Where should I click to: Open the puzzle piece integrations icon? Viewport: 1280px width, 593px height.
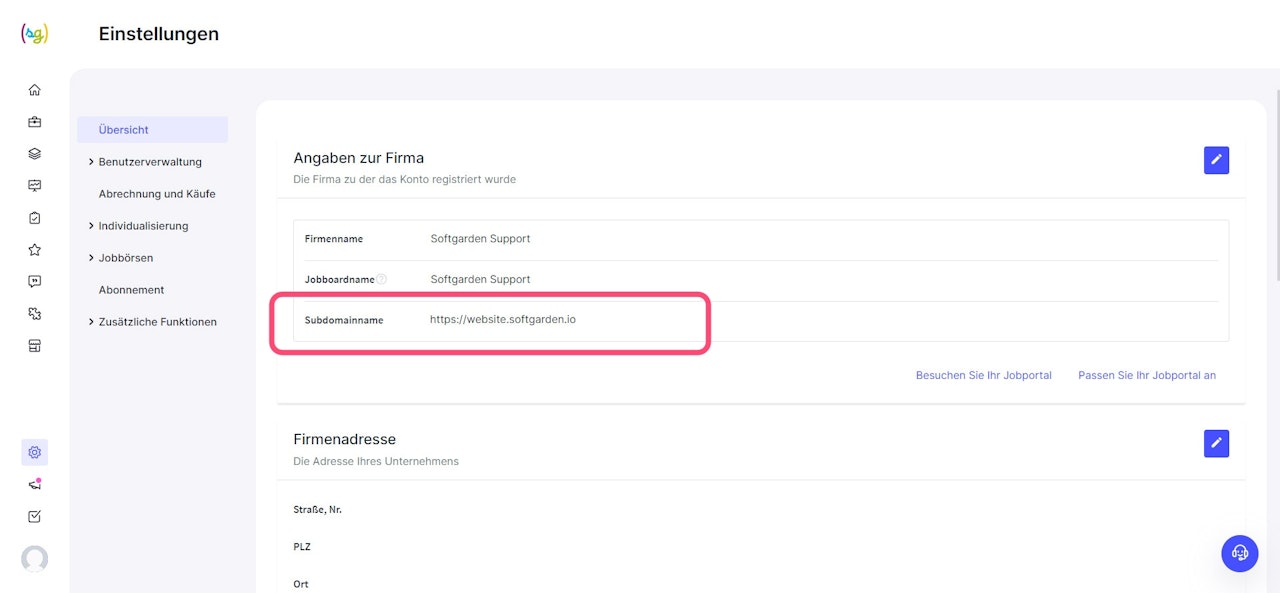(35, 314)
